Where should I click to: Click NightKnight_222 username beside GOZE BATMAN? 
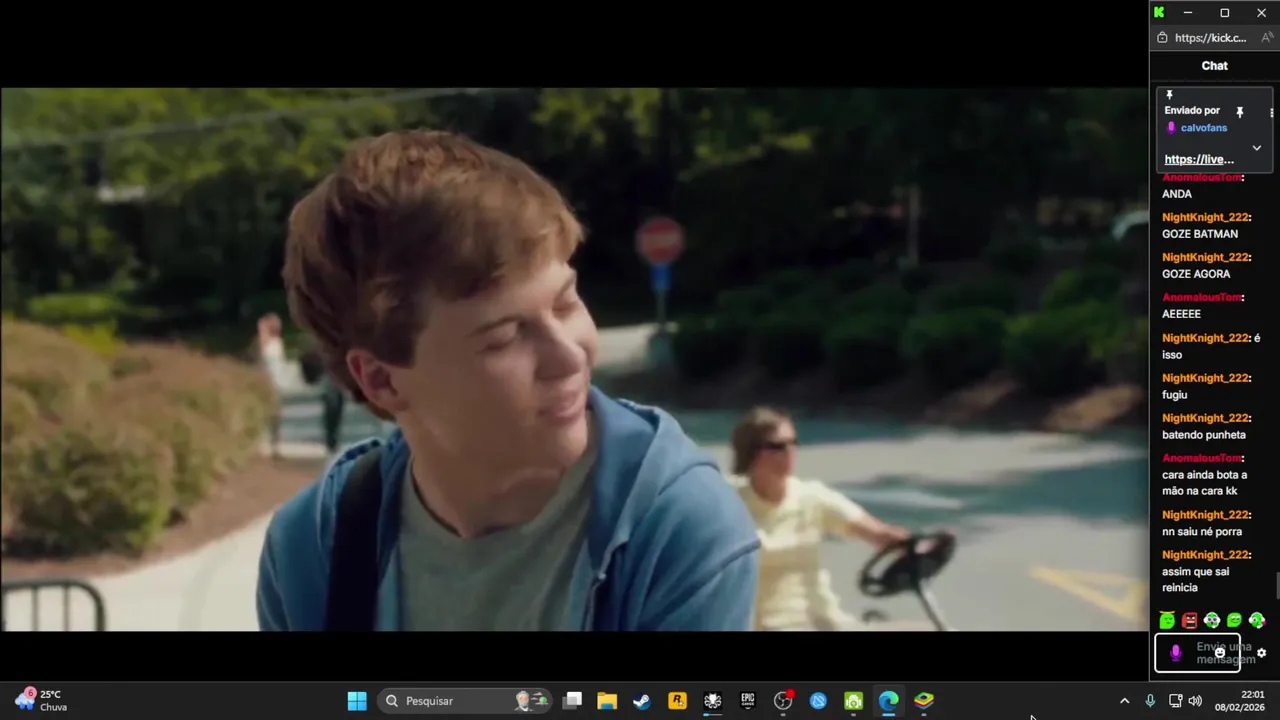1206,217
